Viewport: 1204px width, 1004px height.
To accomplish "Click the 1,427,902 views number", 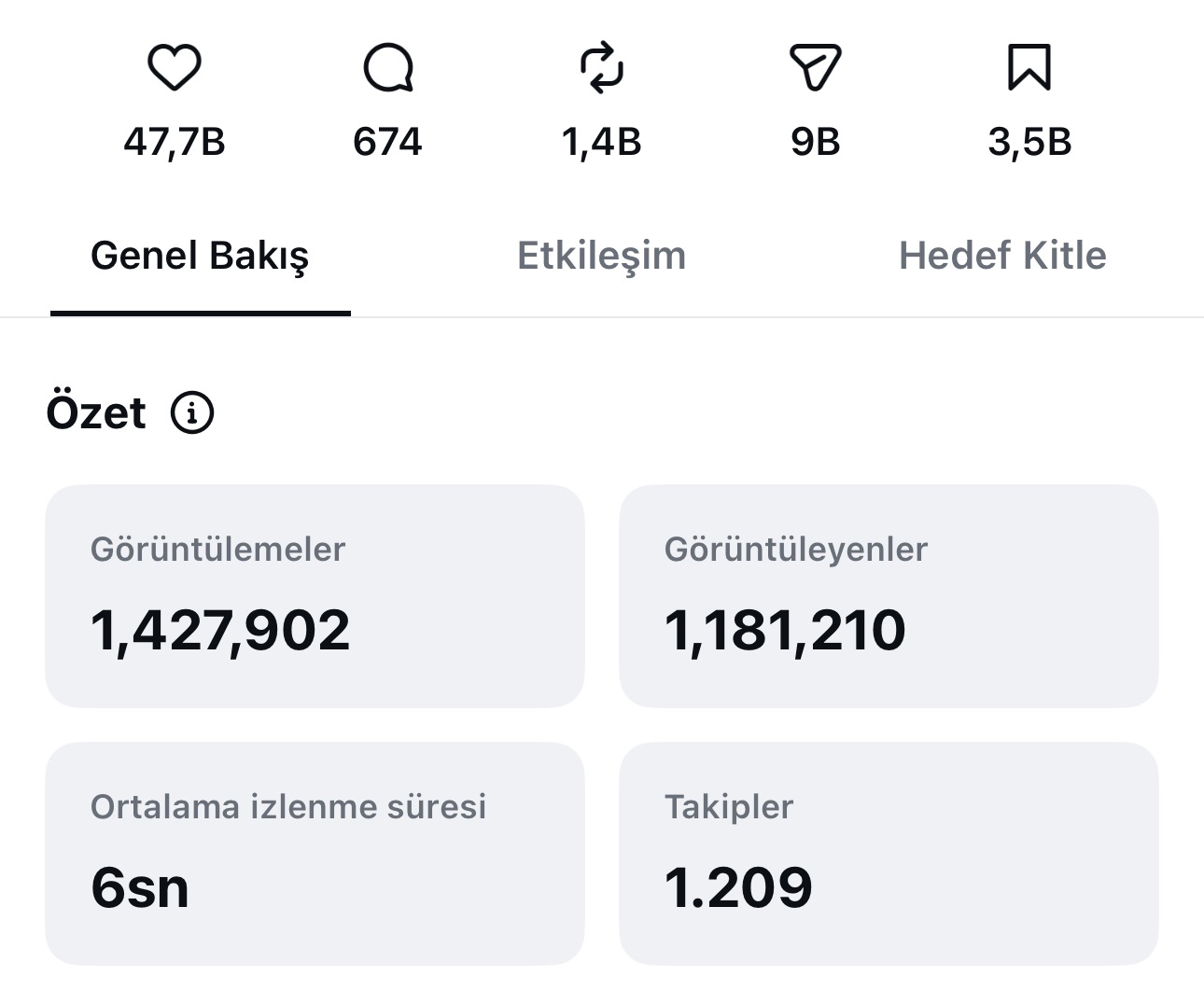I will pyautogui.click(x=220, y=631).
